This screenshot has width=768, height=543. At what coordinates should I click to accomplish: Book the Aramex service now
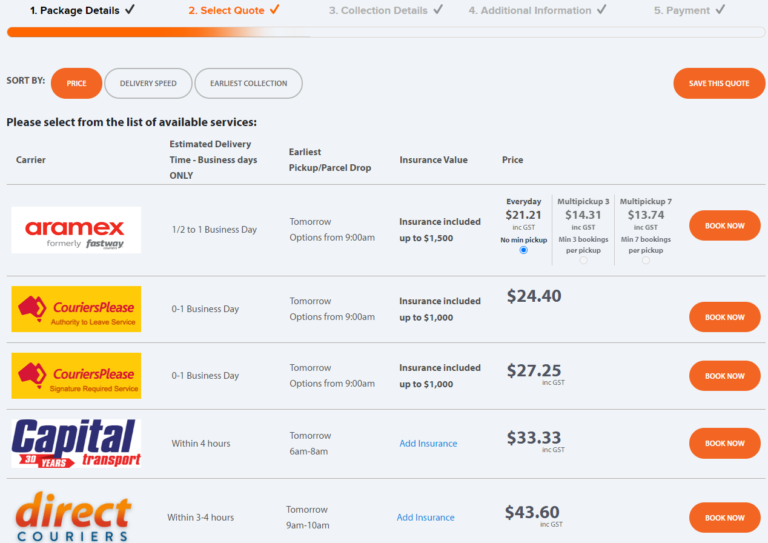pyautogui.click(x=724, y=226)
